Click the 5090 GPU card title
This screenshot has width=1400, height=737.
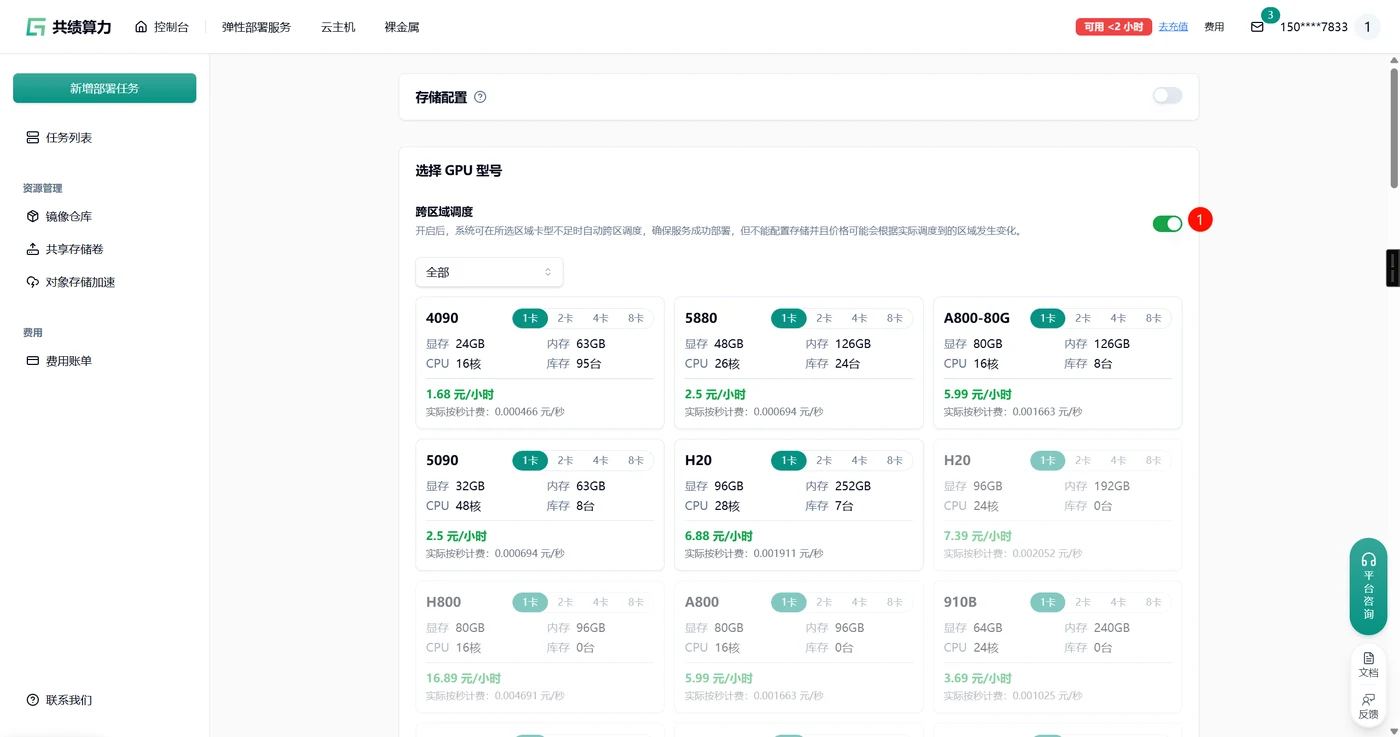tap(442, 460)
